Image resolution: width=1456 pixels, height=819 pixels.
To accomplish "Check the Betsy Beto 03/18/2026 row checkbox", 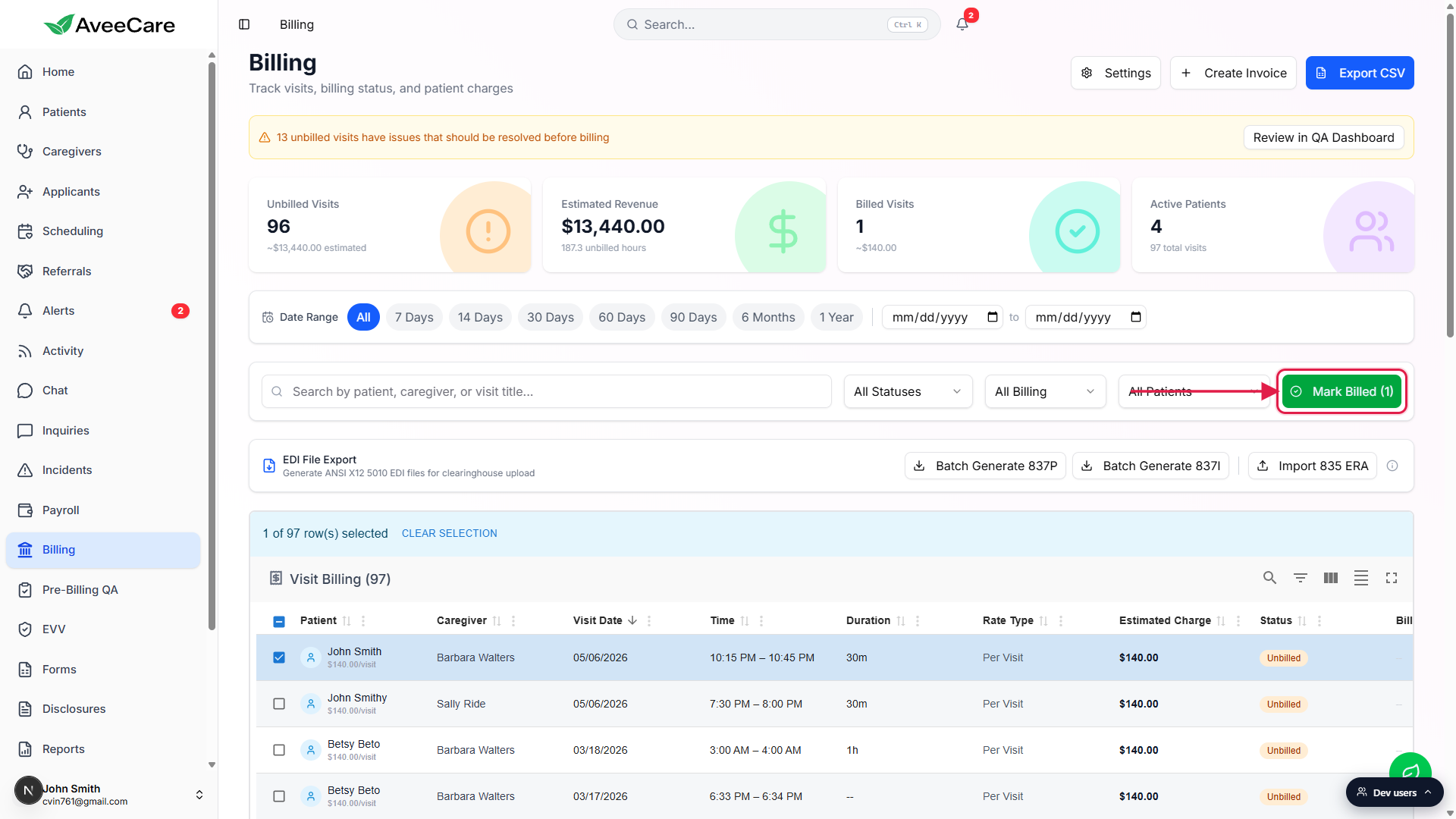I will 279,750.
